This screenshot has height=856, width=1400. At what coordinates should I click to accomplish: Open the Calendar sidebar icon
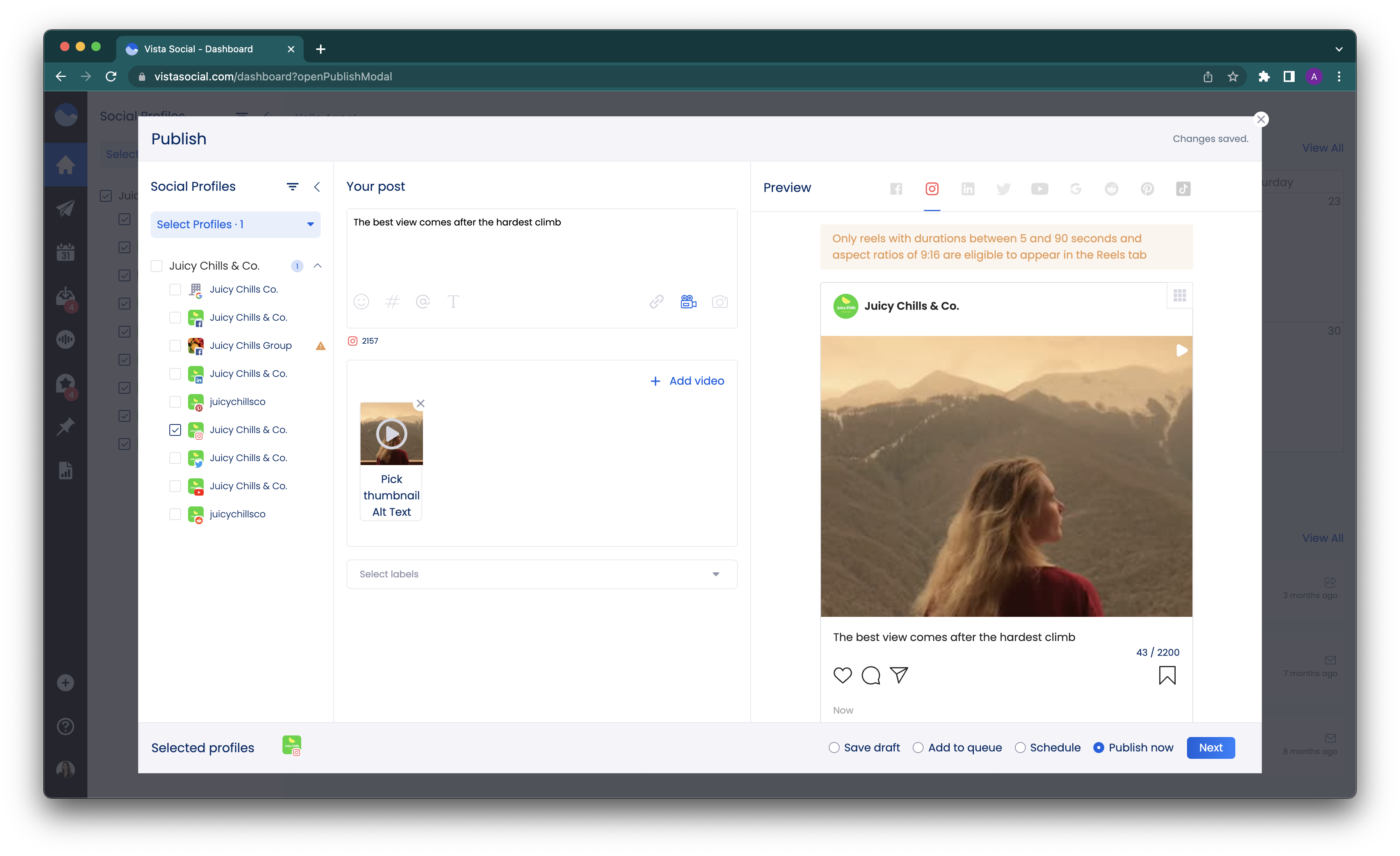65,252
